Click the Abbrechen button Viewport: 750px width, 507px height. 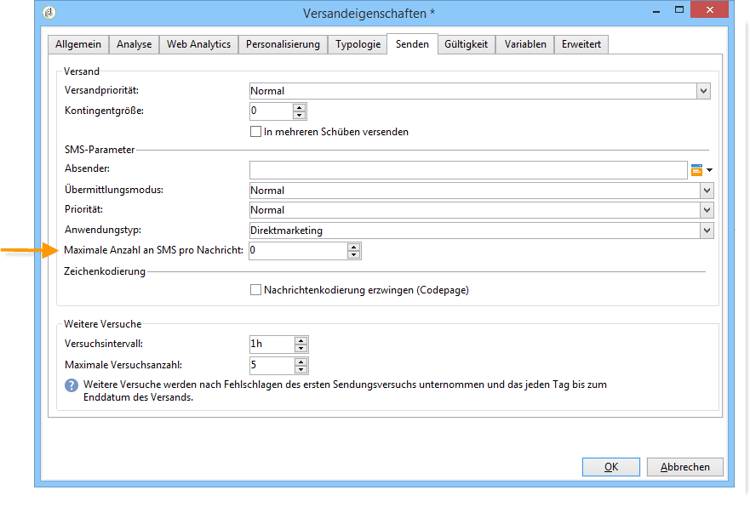[685, 467]
